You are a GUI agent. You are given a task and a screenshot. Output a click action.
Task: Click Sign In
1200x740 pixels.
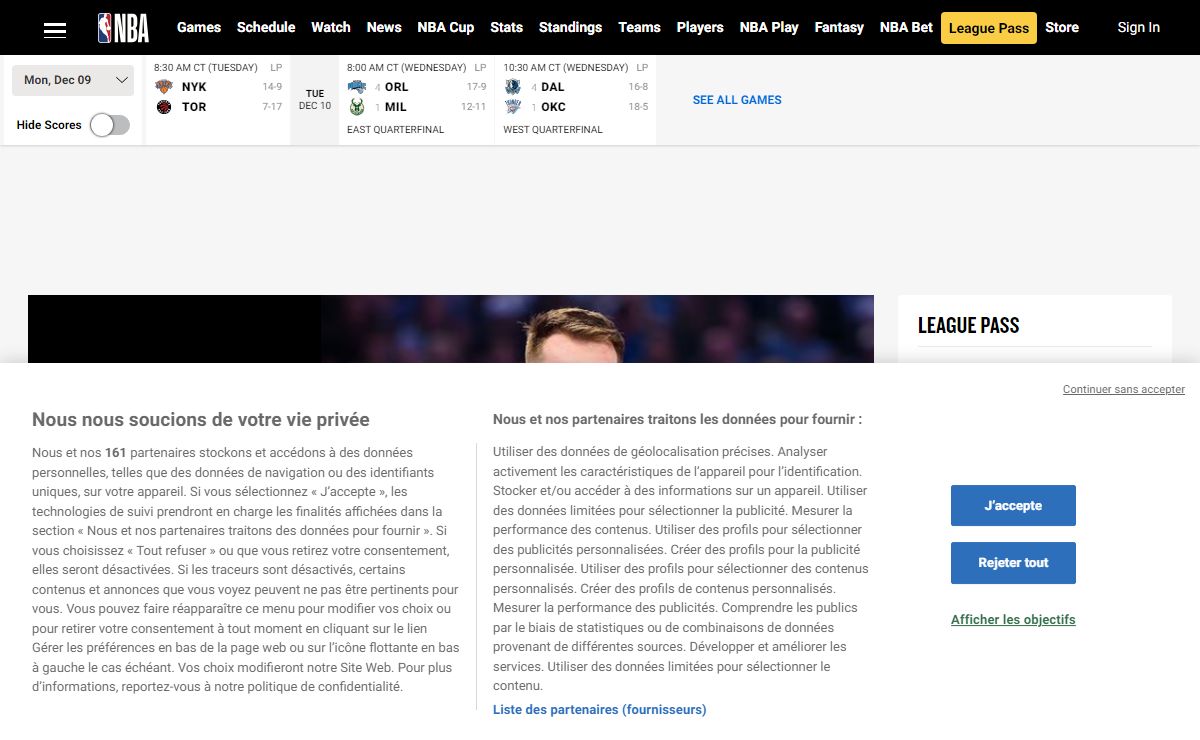point(1139,27)
